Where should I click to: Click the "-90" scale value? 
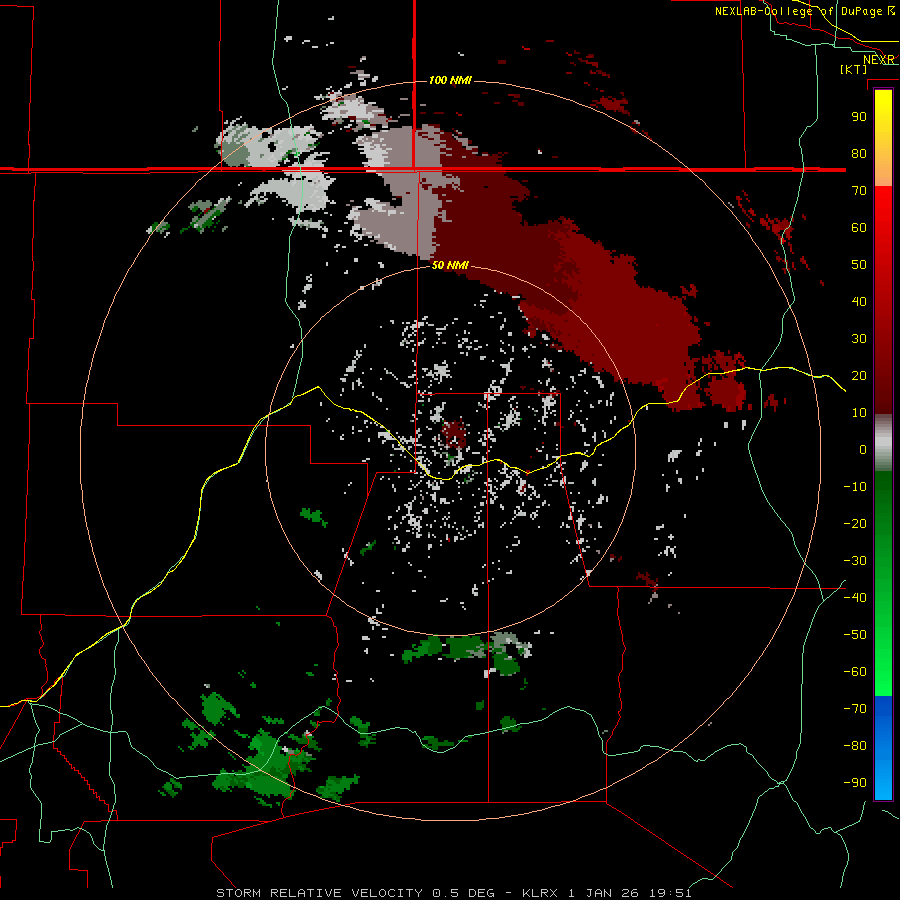pyautogui.click(x=855, y=783)
